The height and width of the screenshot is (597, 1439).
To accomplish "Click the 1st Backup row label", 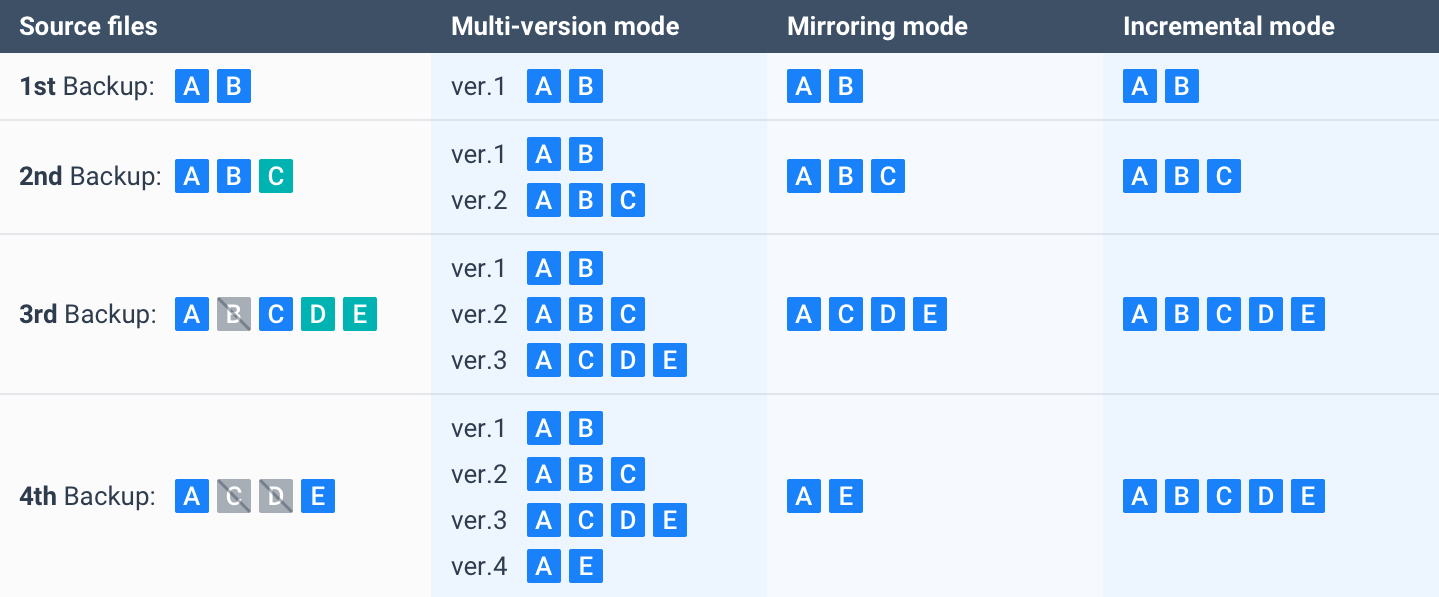I will tap(87, 86).
